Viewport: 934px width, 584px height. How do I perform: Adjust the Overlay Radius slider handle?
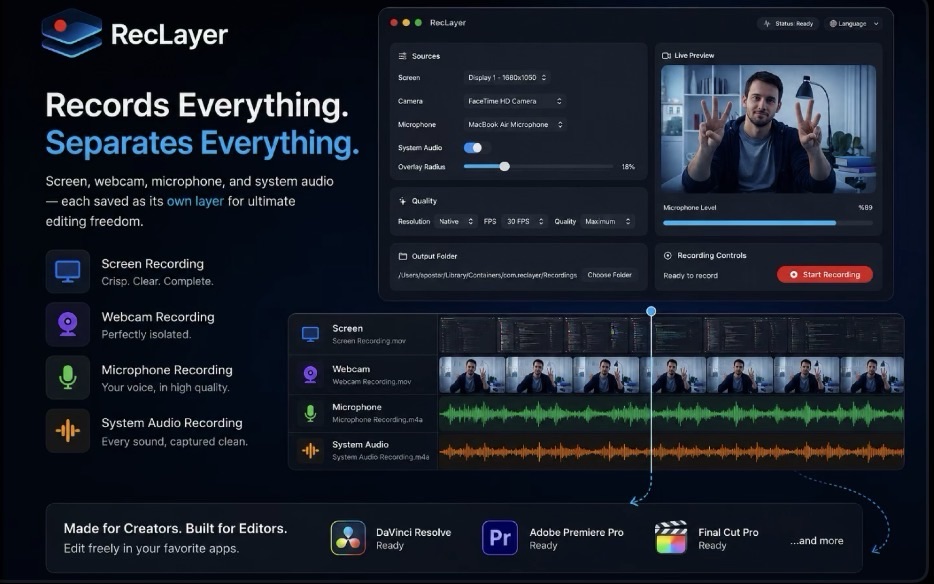click(x=505, y=167)
